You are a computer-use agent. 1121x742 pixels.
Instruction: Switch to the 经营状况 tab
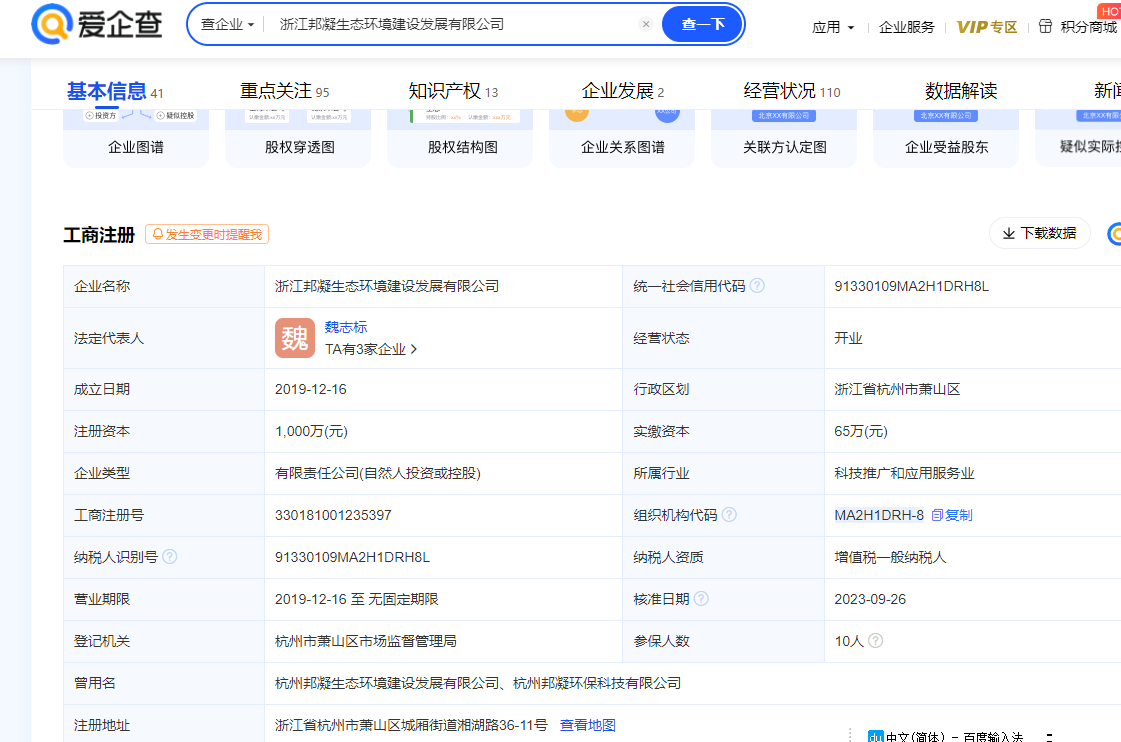[791, 91]
